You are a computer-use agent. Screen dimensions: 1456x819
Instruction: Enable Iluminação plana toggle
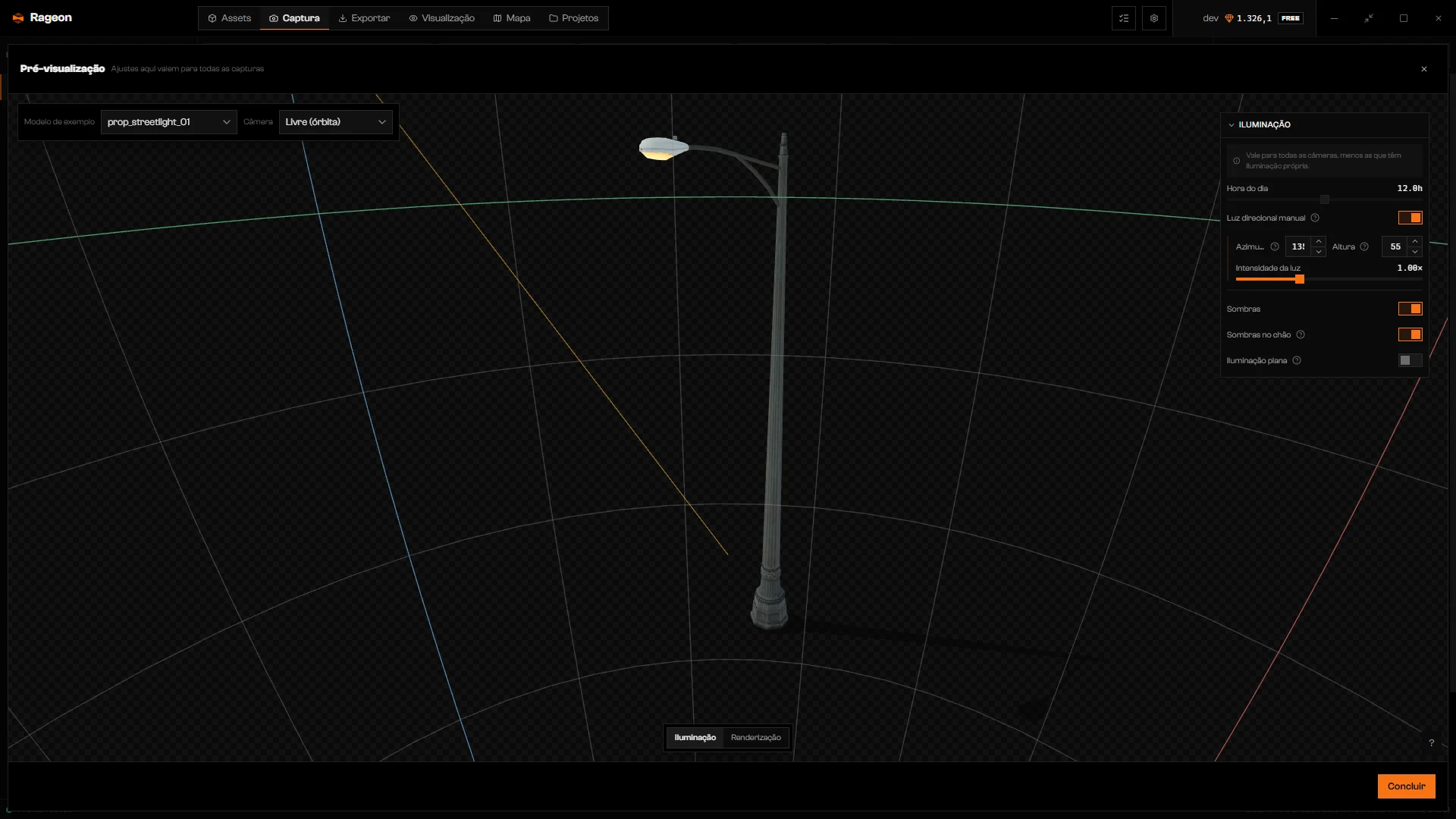tap(1410, 361)
